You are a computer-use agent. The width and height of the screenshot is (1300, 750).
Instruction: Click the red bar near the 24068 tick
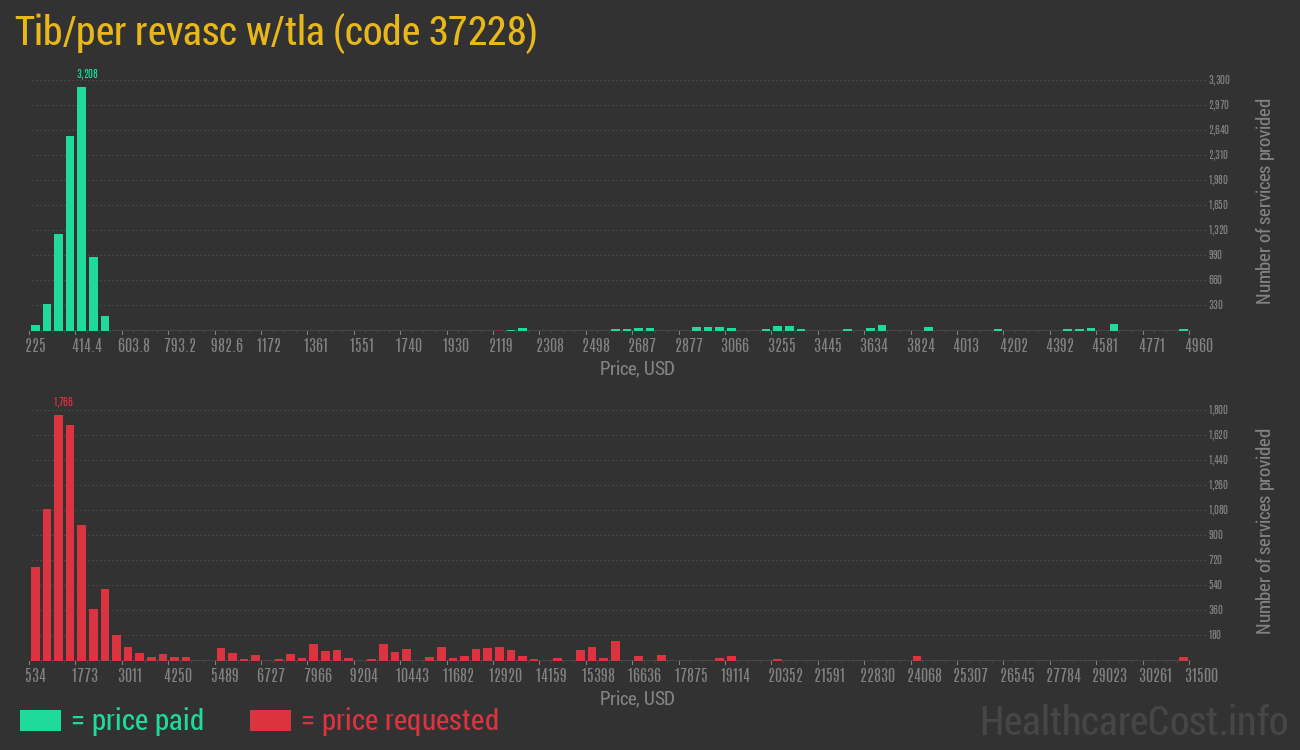click(917, 658)
